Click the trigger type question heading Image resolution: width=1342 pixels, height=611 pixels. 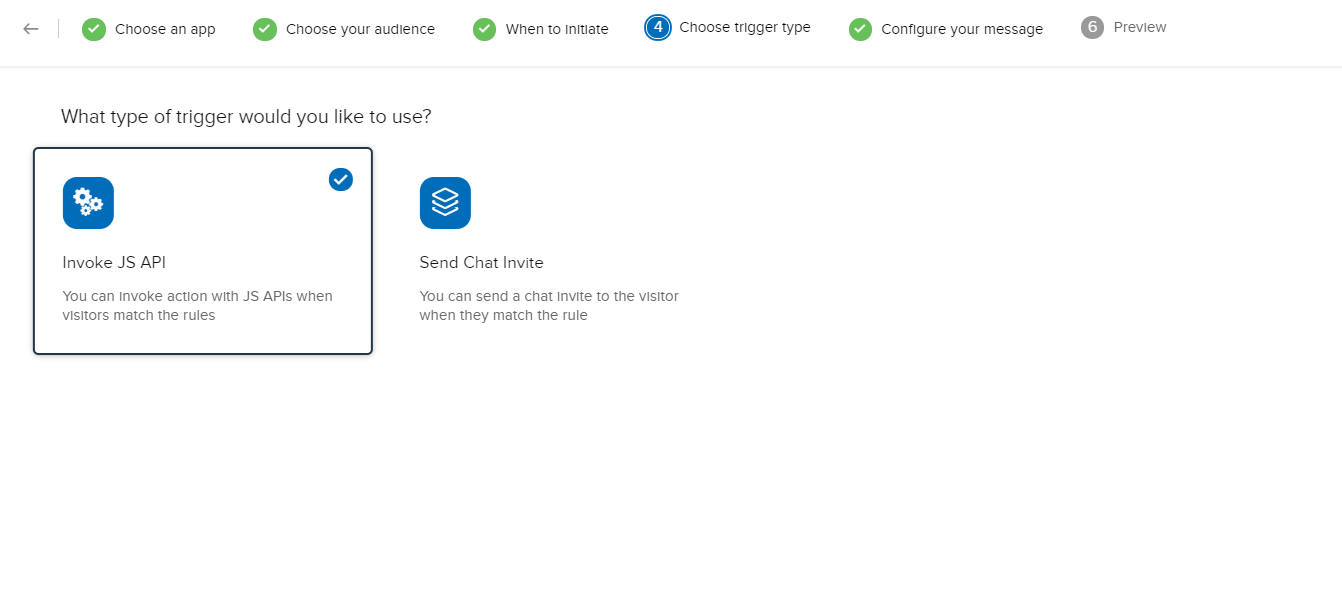[x=246, y=117]
